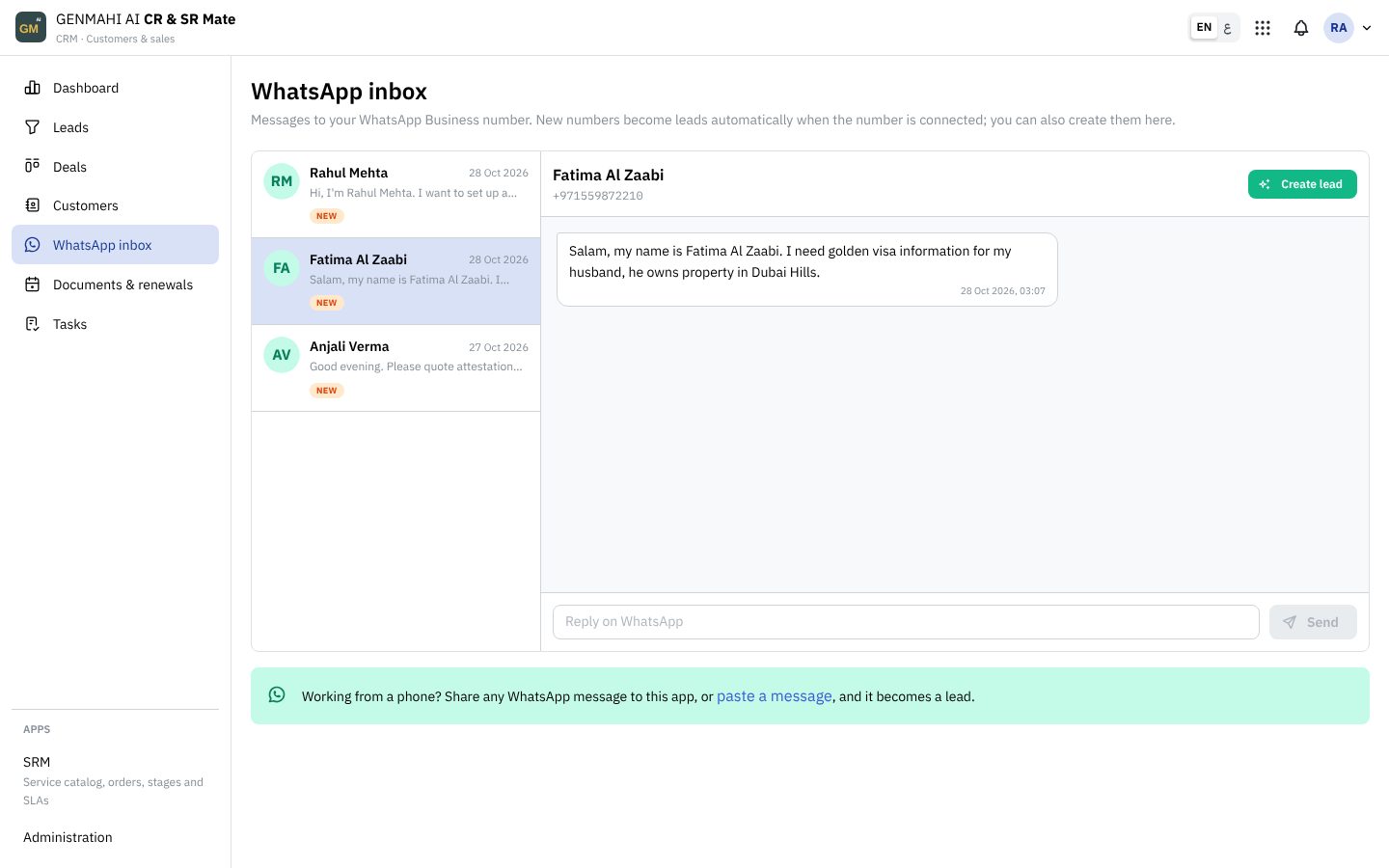This screenshot has height=868, width=1389.
Task: Click phone number +971559872210
Action: pyautogui.click(x=598, y=196)
